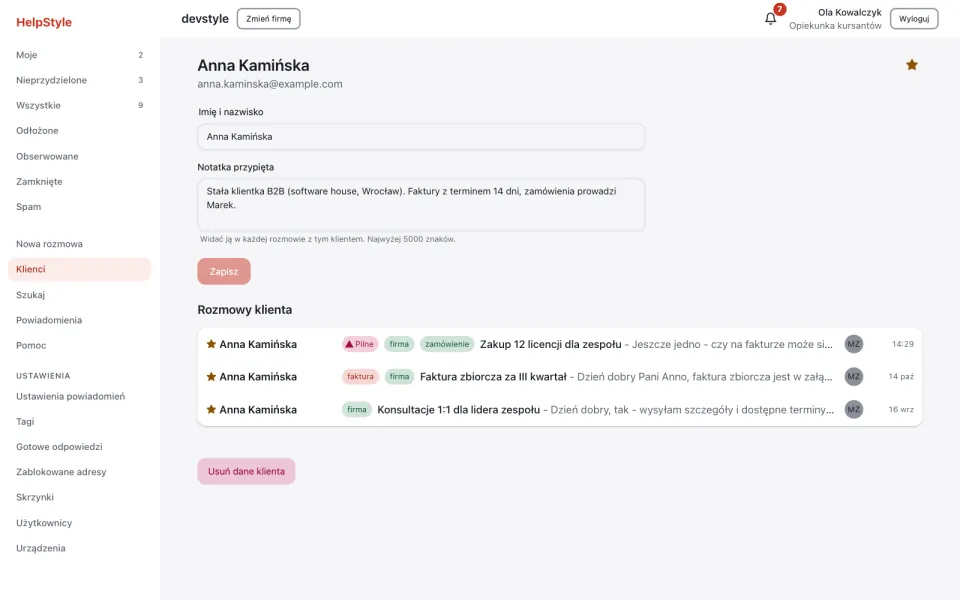This screenshot has width=960, height=600.
Task: Click Usuń dane klienta button
Action: coord(246,471)
